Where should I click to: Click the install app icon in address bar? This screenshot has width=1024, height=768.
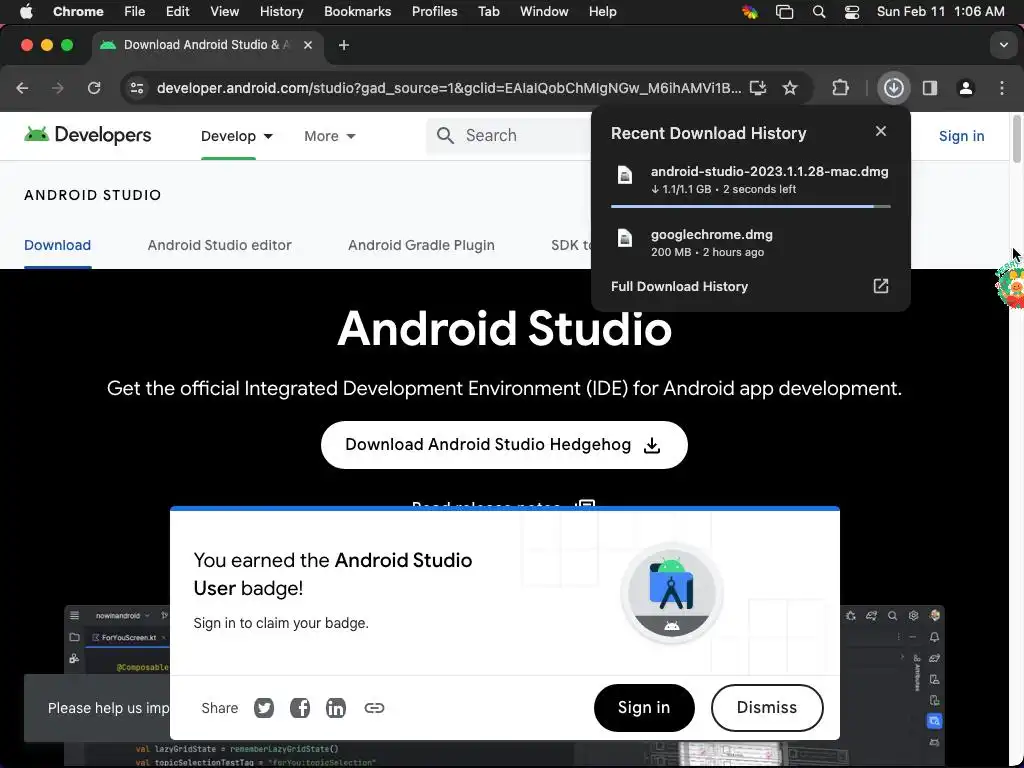tap(758, 88)
